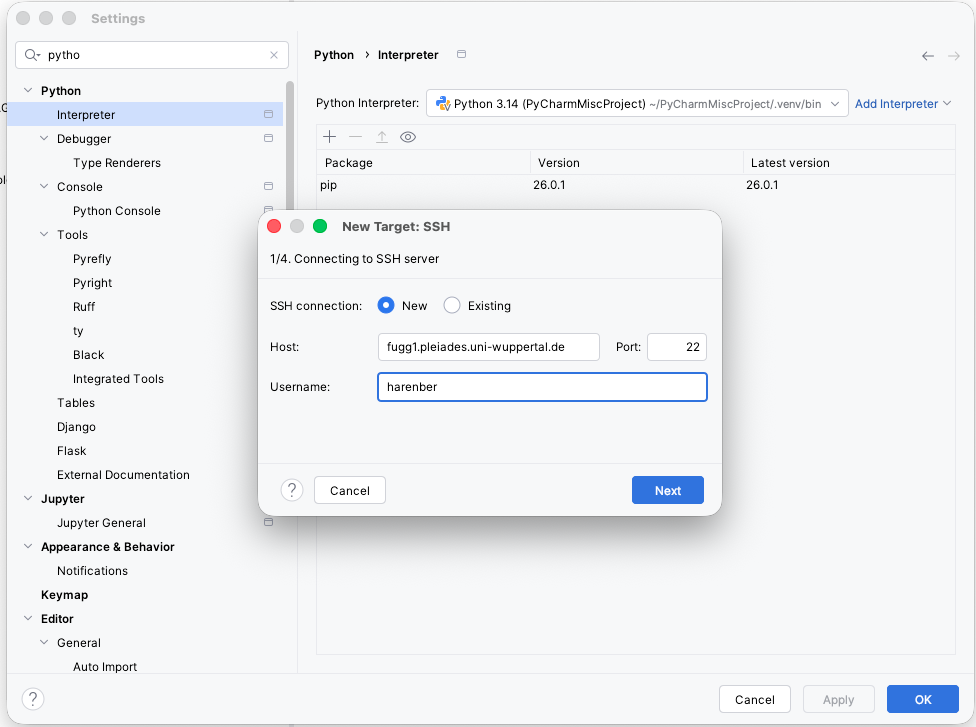976x727 pixels.
Task: Click the Uninstall Package minus icon
Action: [356, 136]
